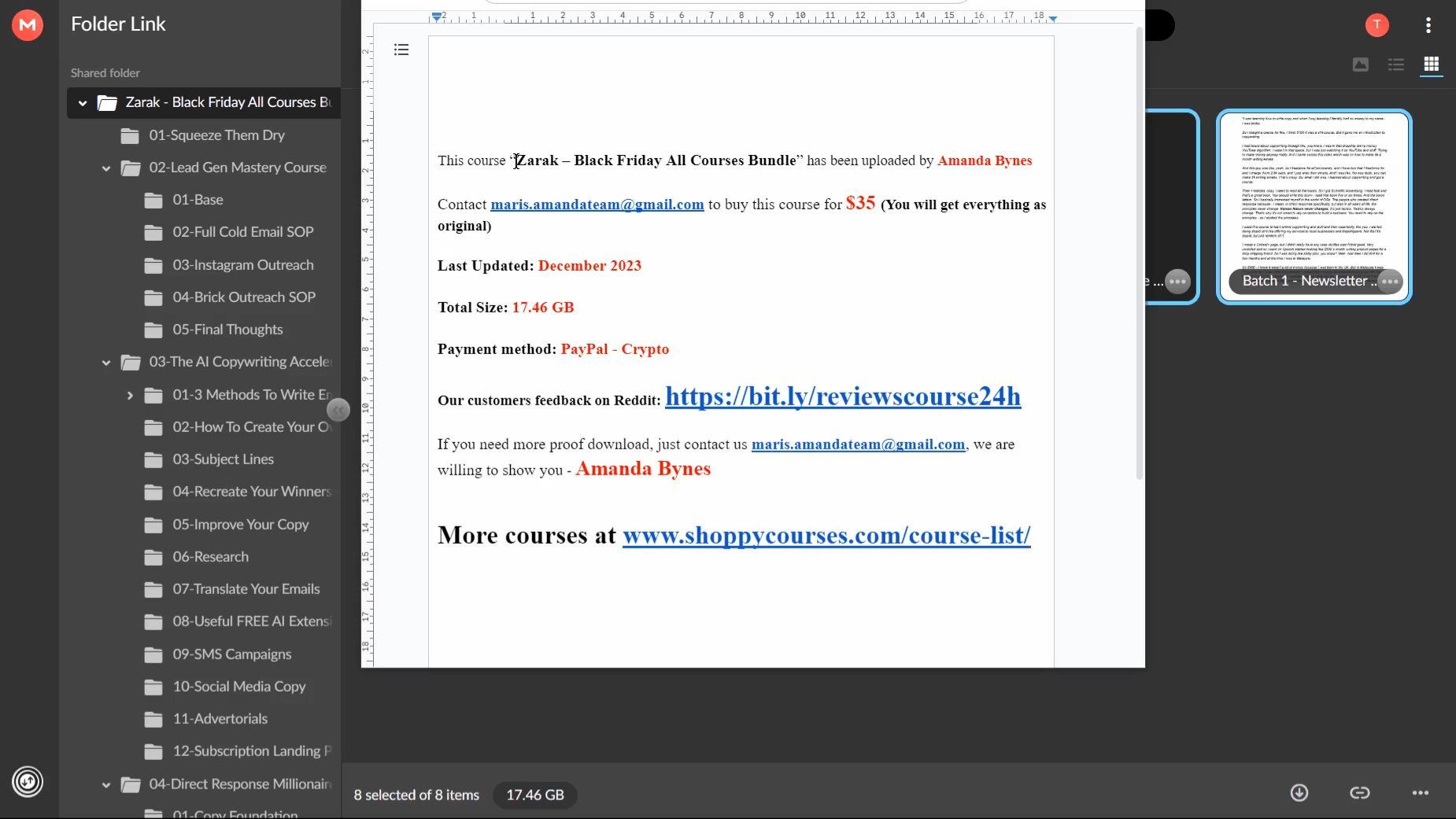The height and width of the screenshot is (819, 1456).
Task: Collapse the 02-Lead Gen Mastery Course folder
Action: (x=106, y=168)
